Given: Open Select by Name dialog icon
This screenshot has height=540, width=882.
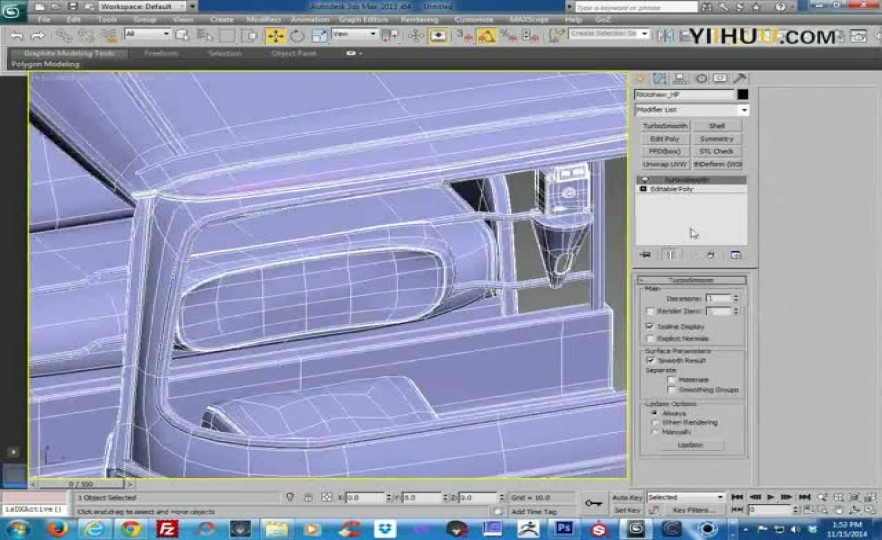Looking at the screenshot, I should coord(204,36).
